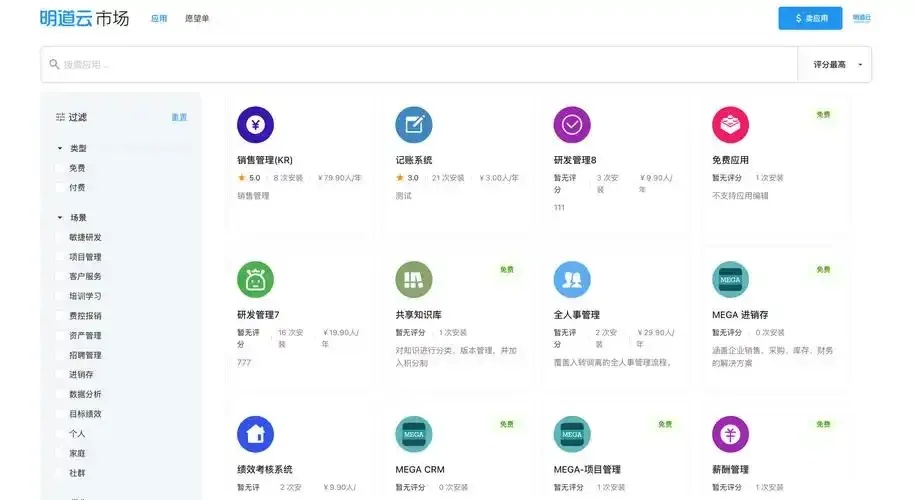Screen dimensions: 914x500
Task: Click the MEGA 进销存 card title
Action: pyautogui.click(x=740, y=315)
